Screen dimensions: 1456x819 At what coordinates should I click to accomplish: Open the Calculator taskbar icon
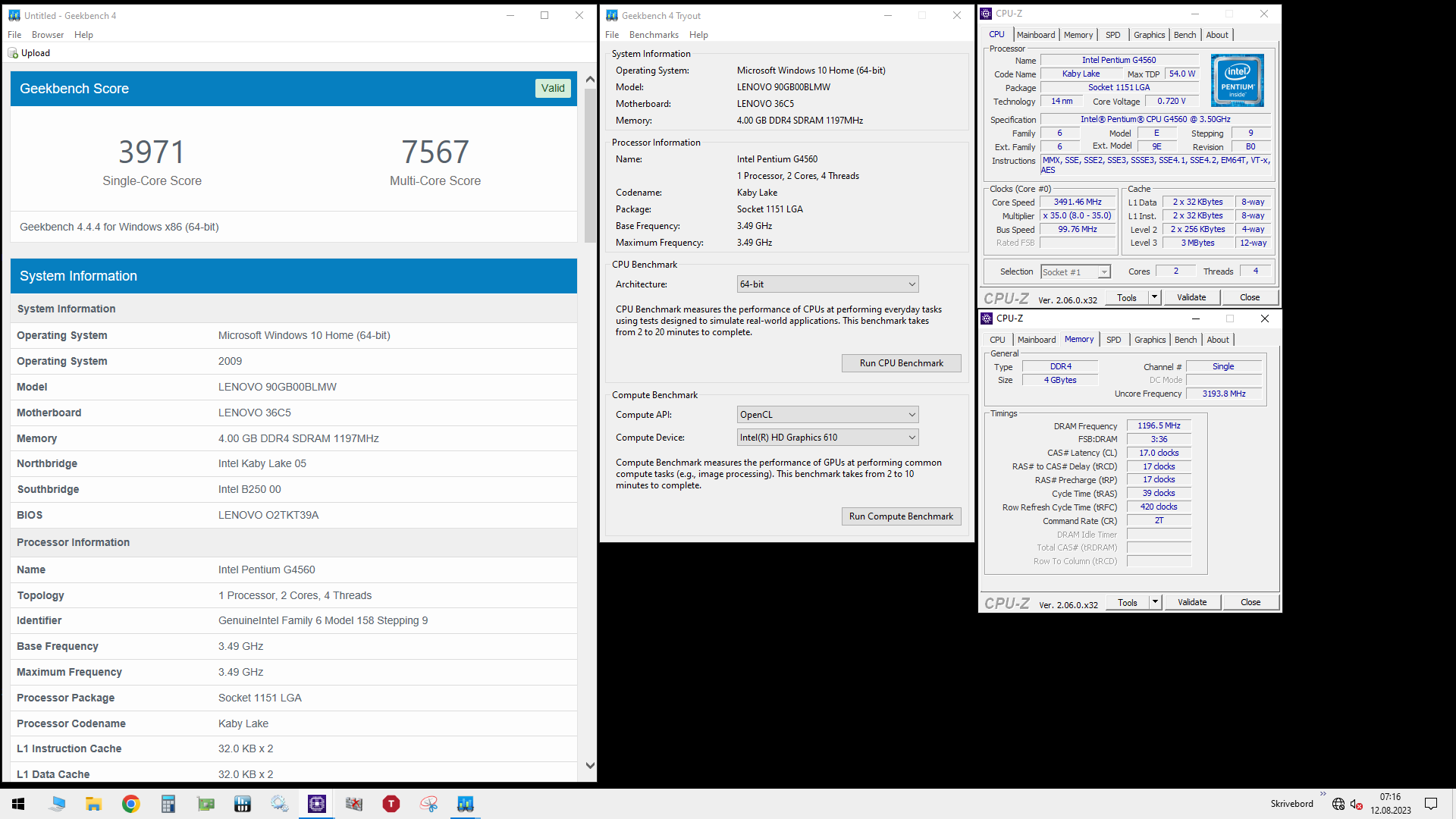point(168,804)
